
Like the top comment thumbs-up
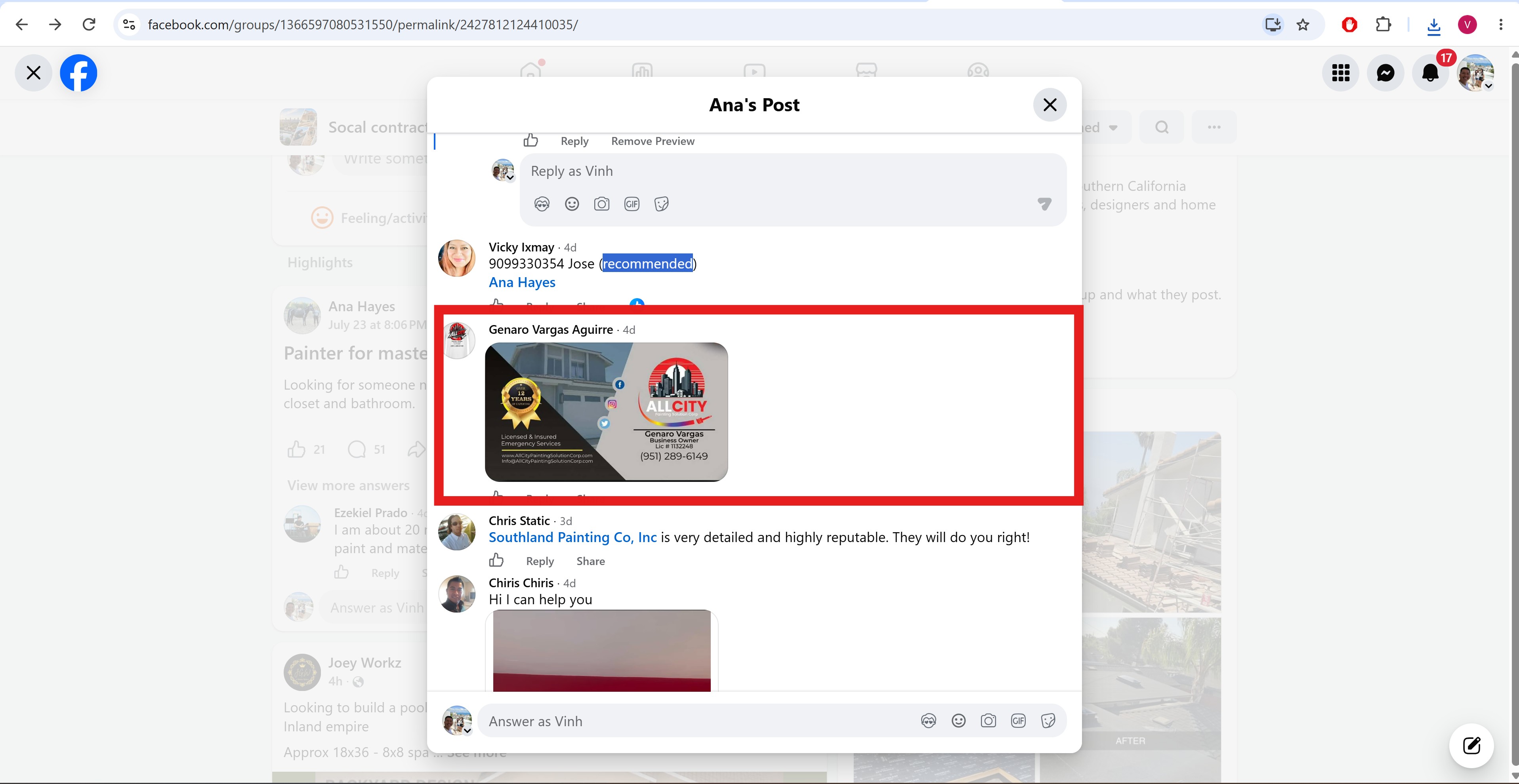[531, 140]
